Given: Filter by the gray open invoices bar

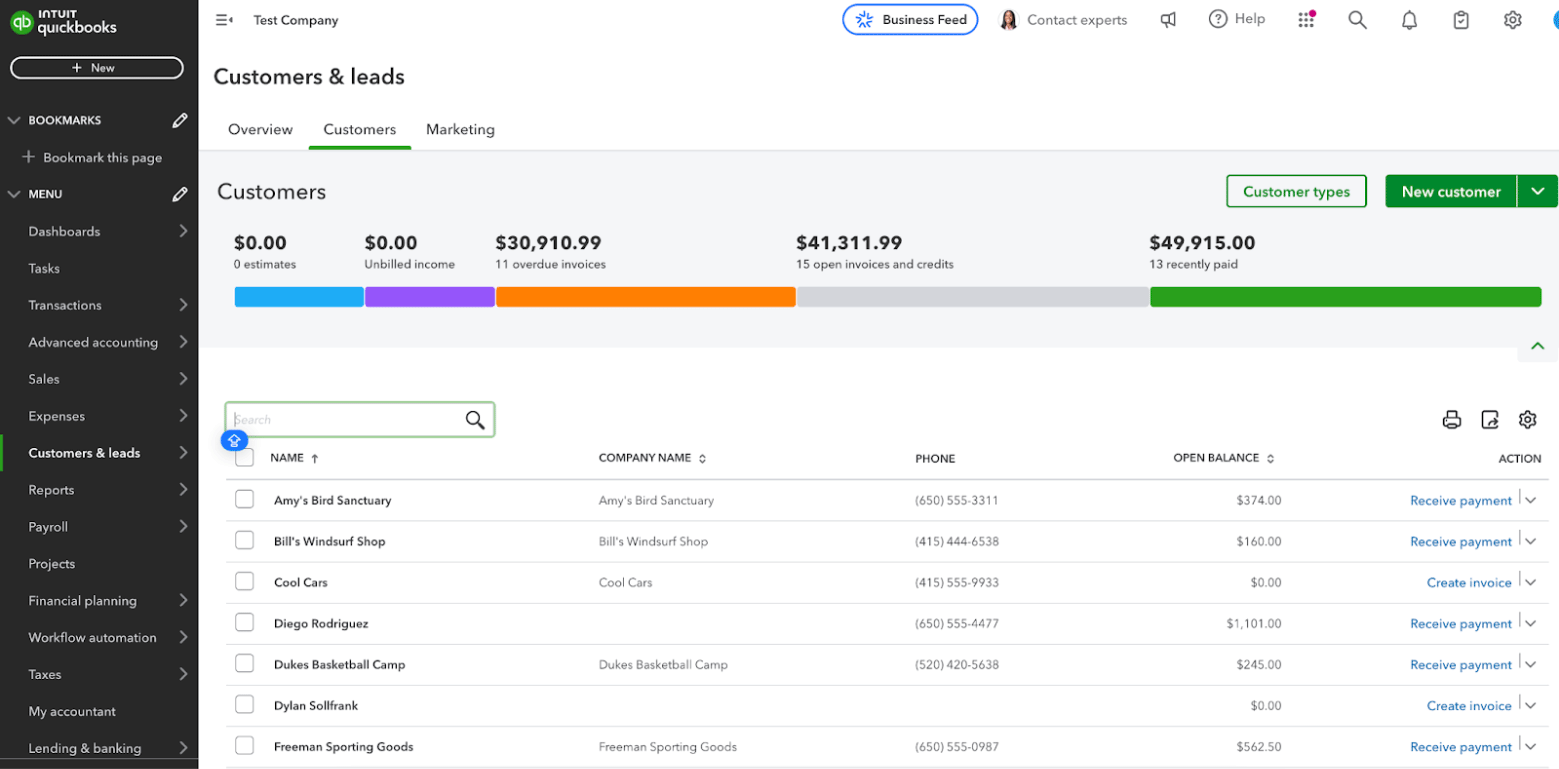Looking at the screenshot, I should pos(972,297).
